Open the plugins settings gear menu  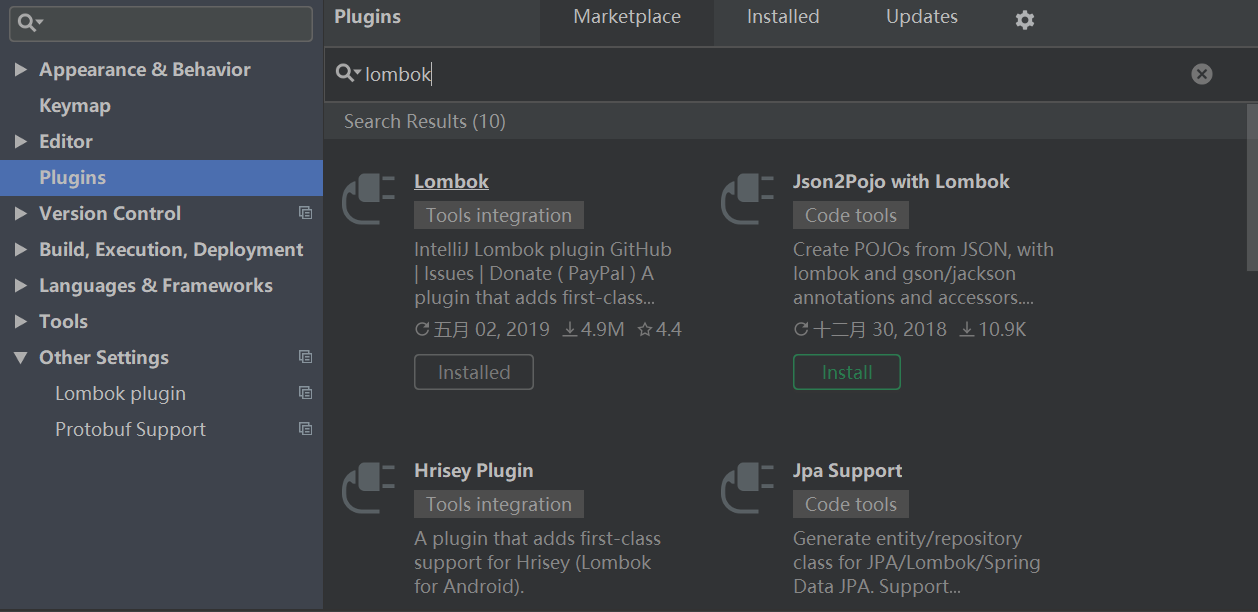[1024, 20]
